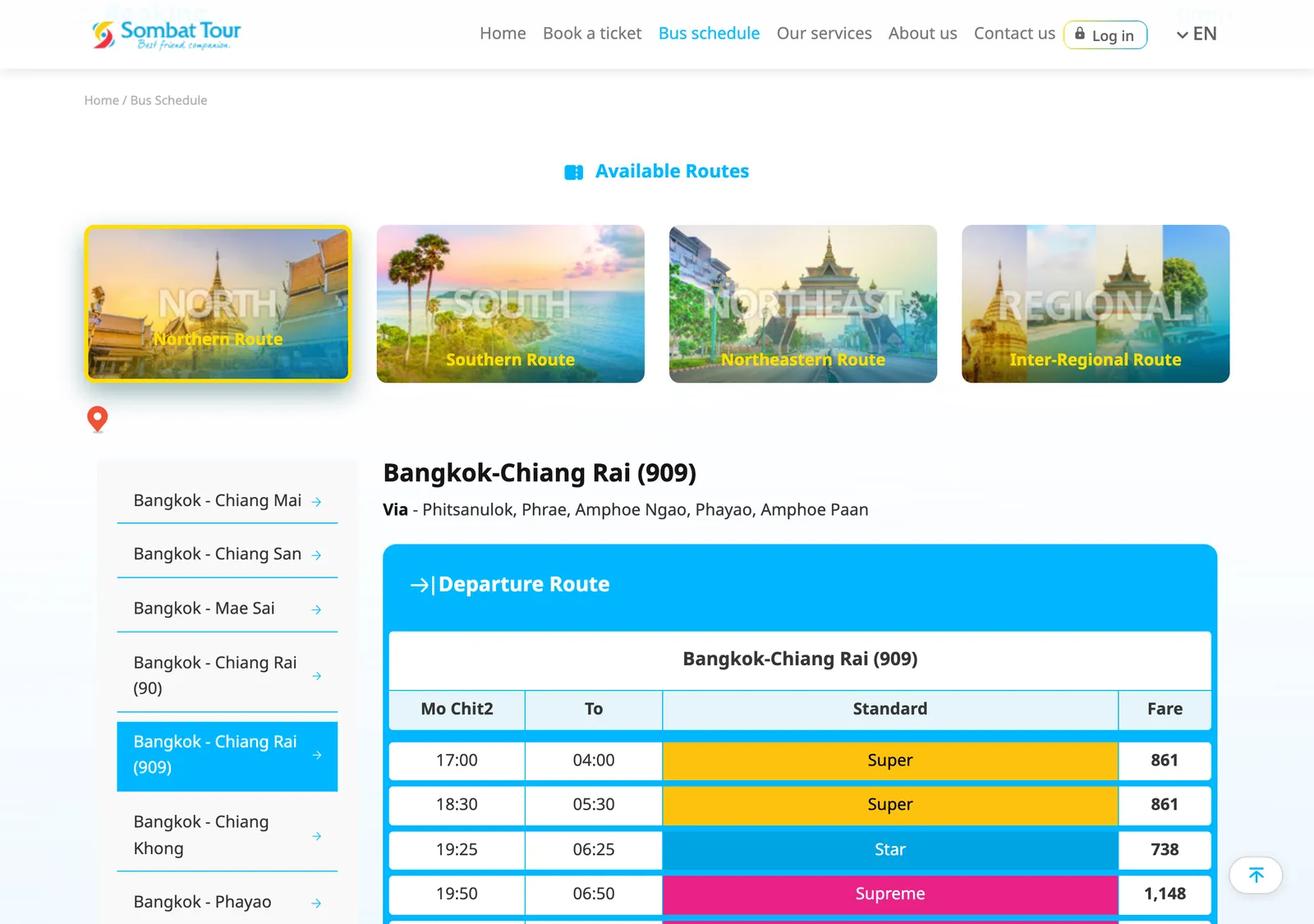The width and height of the screenshot is (1314, 924).
Task: Click the 738 fare value
Action: click(x=1165, y=850)
